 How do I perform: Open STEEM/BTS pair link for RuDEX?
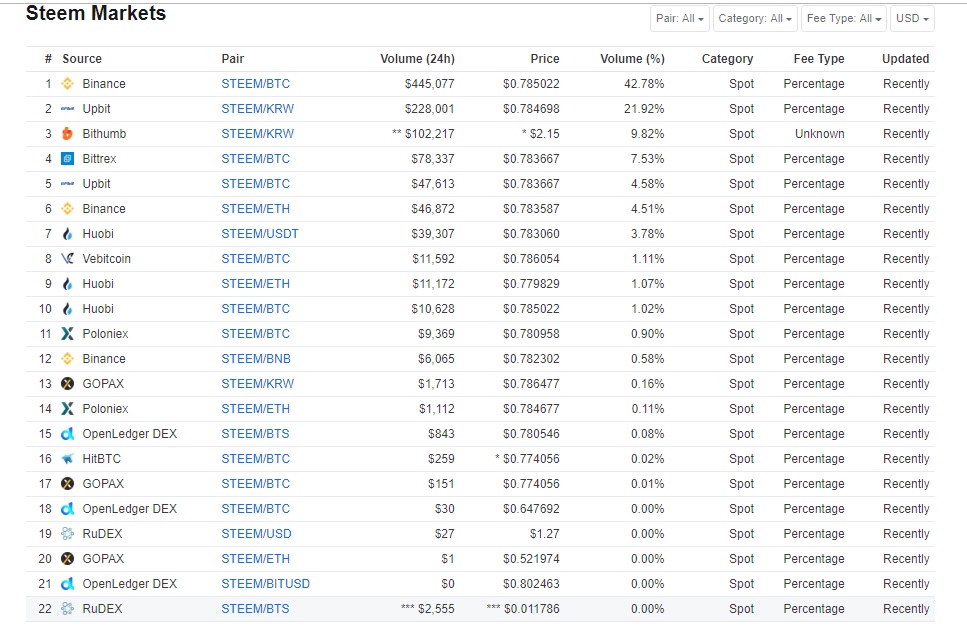255,609
